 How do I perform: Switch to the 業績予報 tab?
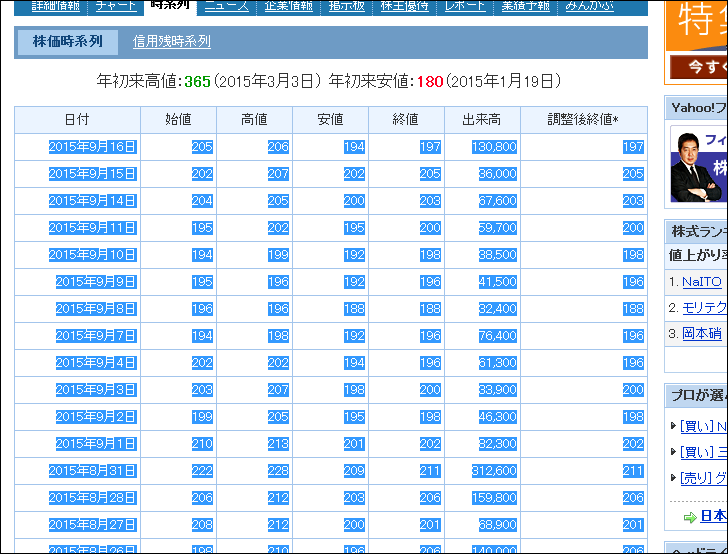pyautogui.click(x=526, y=6)
